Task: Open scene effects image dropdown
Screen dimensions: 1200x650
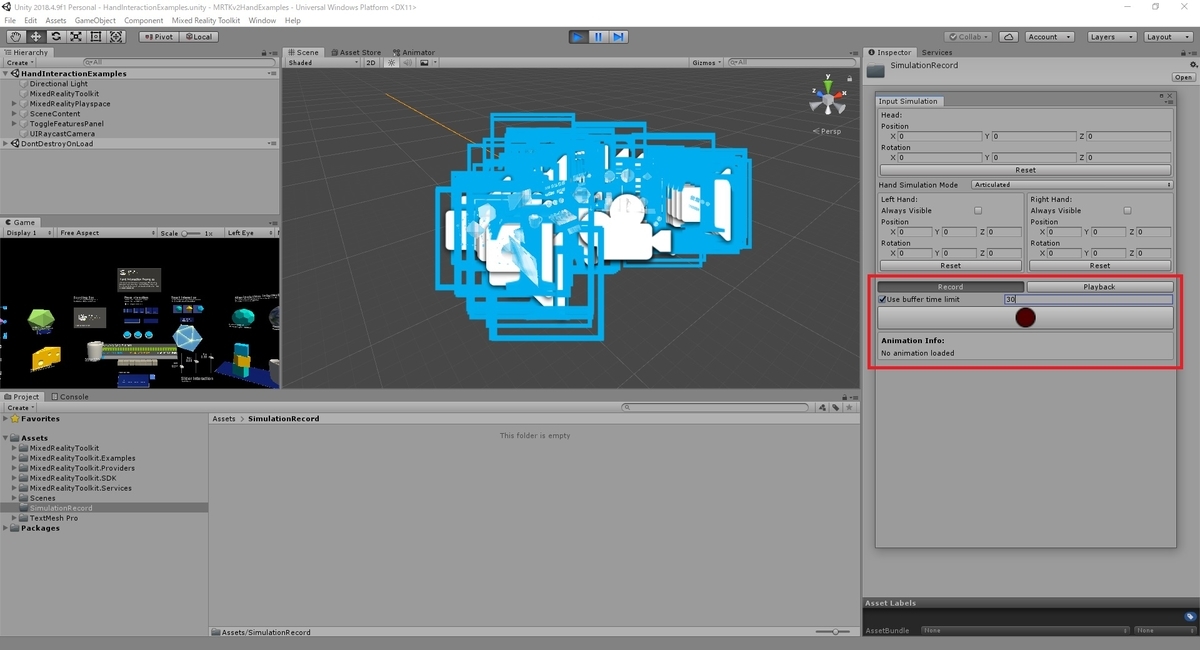Action: click(x=427, y=62)
